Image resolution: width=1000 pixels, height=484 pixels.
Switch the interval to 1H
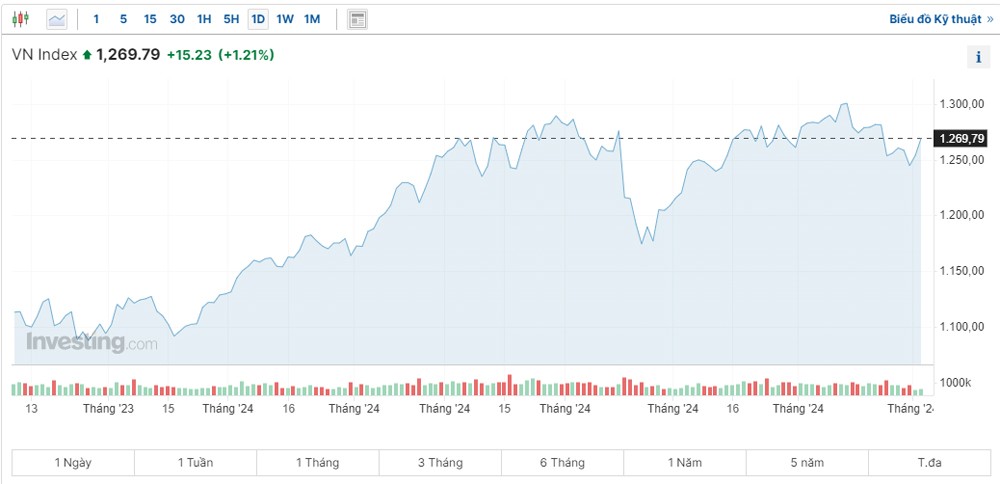click(x=204, y=19)
